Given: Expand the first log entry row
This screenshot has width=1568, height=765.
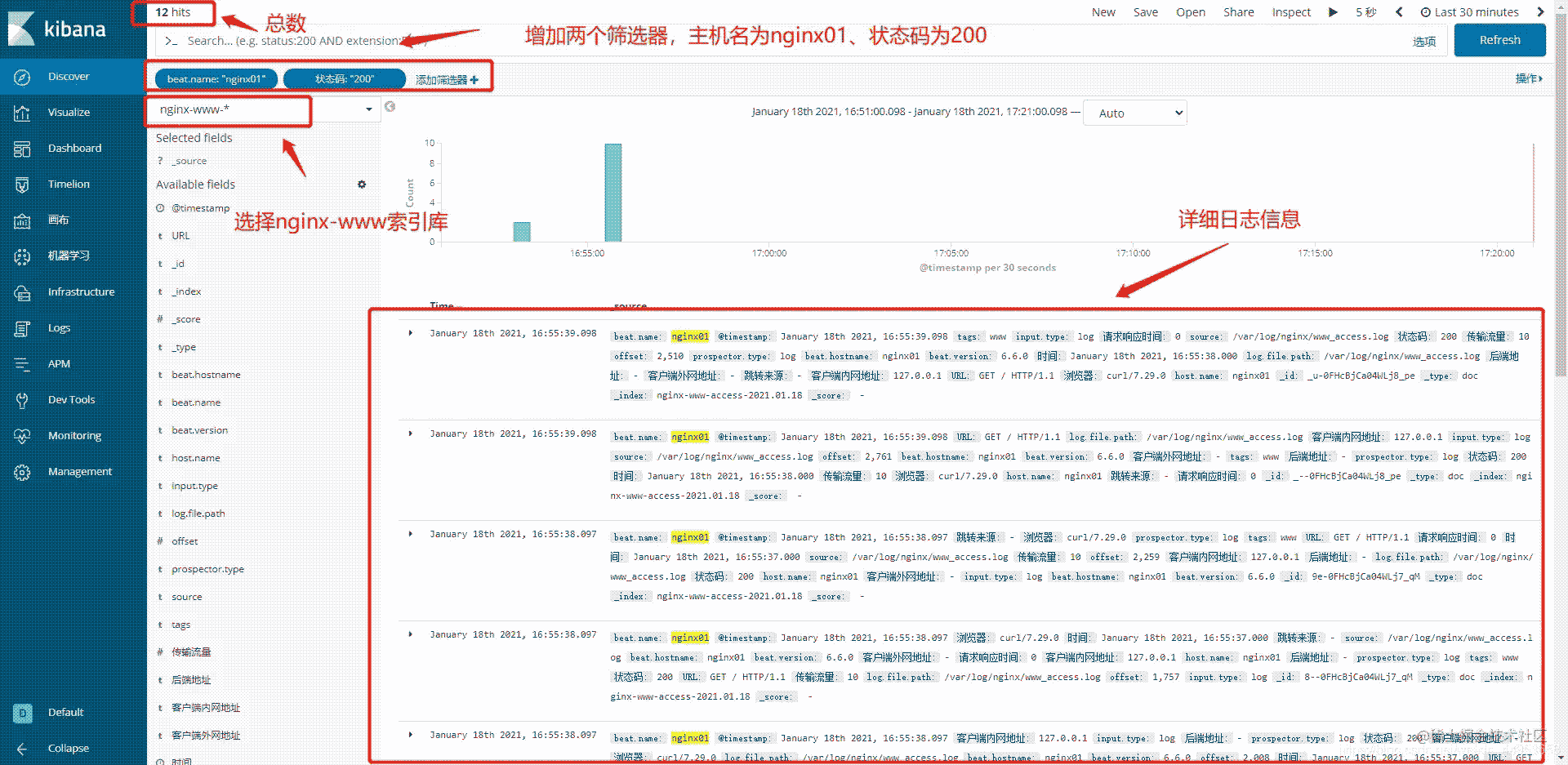Looking at the screenshot, I should tap(411, 333).
